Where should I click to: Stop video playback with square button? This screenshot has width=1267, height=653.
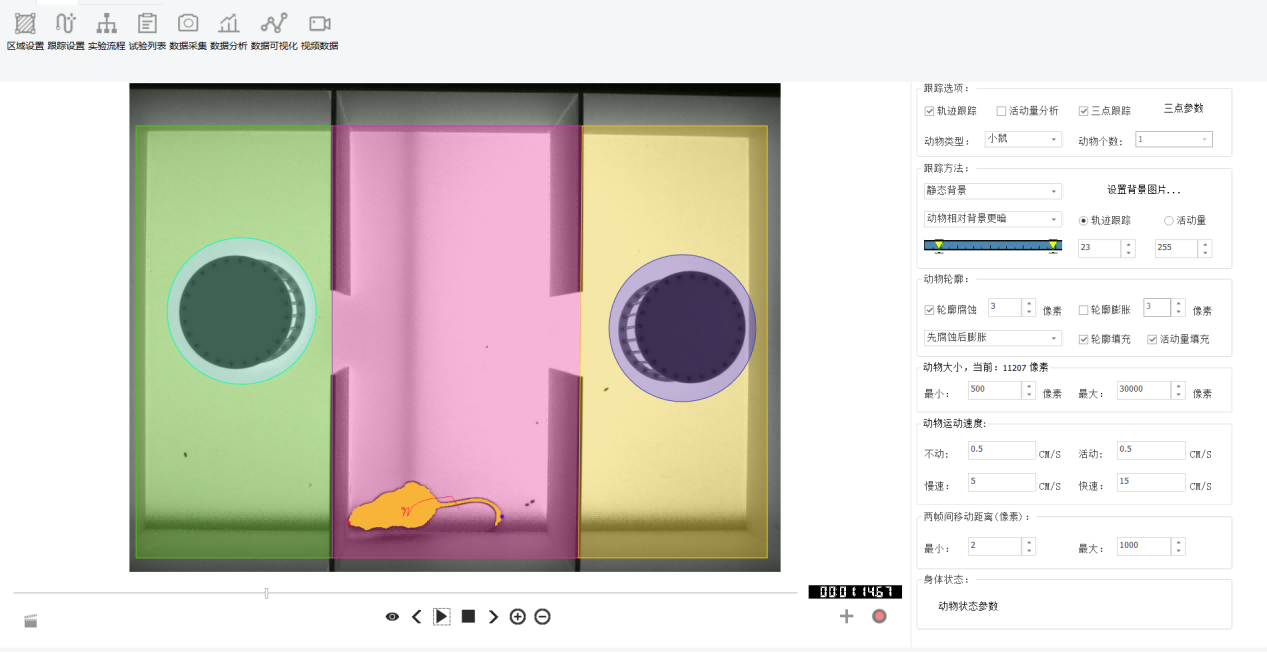(x=468, y=617)
